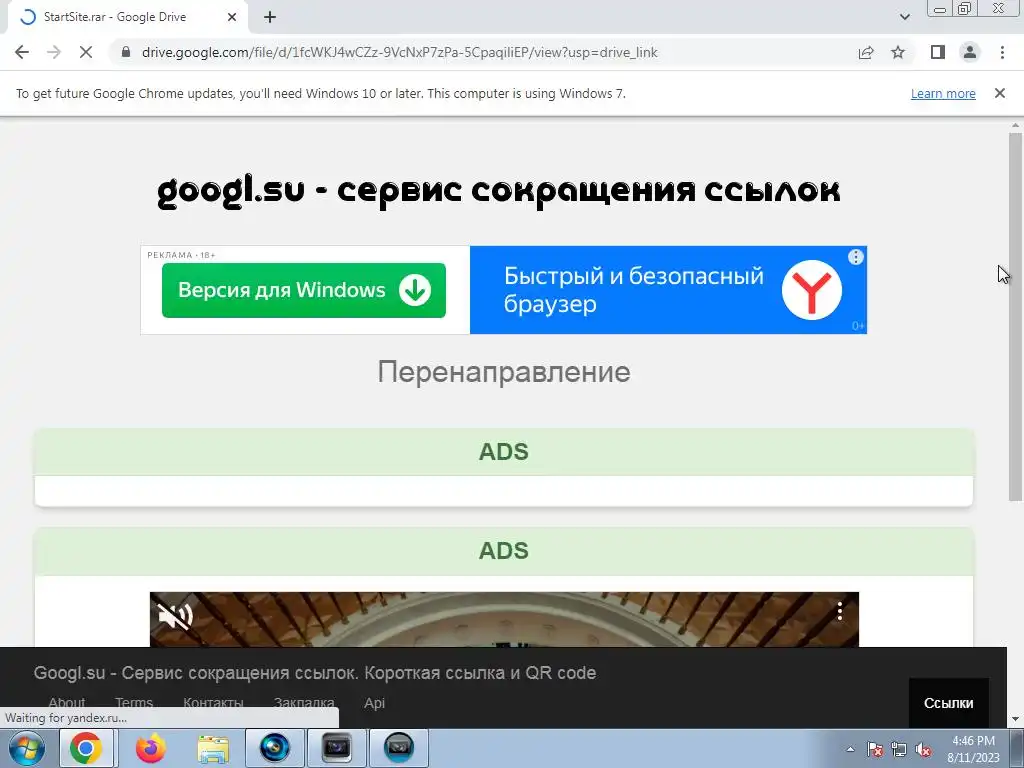
Task: Open the Chrome profile avatar
Action: [x=970, y=52]
